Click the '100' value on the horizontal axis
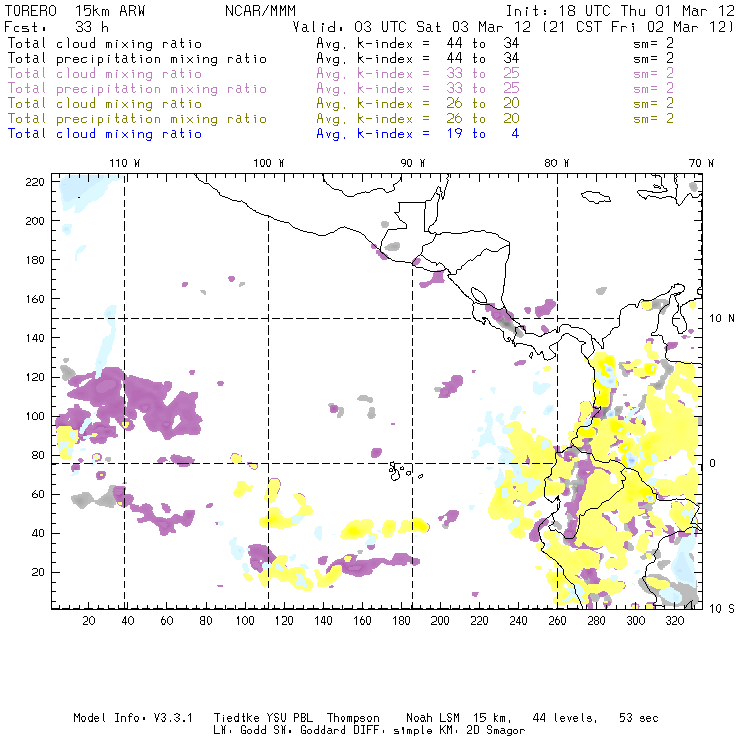This screenshot has width=740, height=740. tap(245, 621)
